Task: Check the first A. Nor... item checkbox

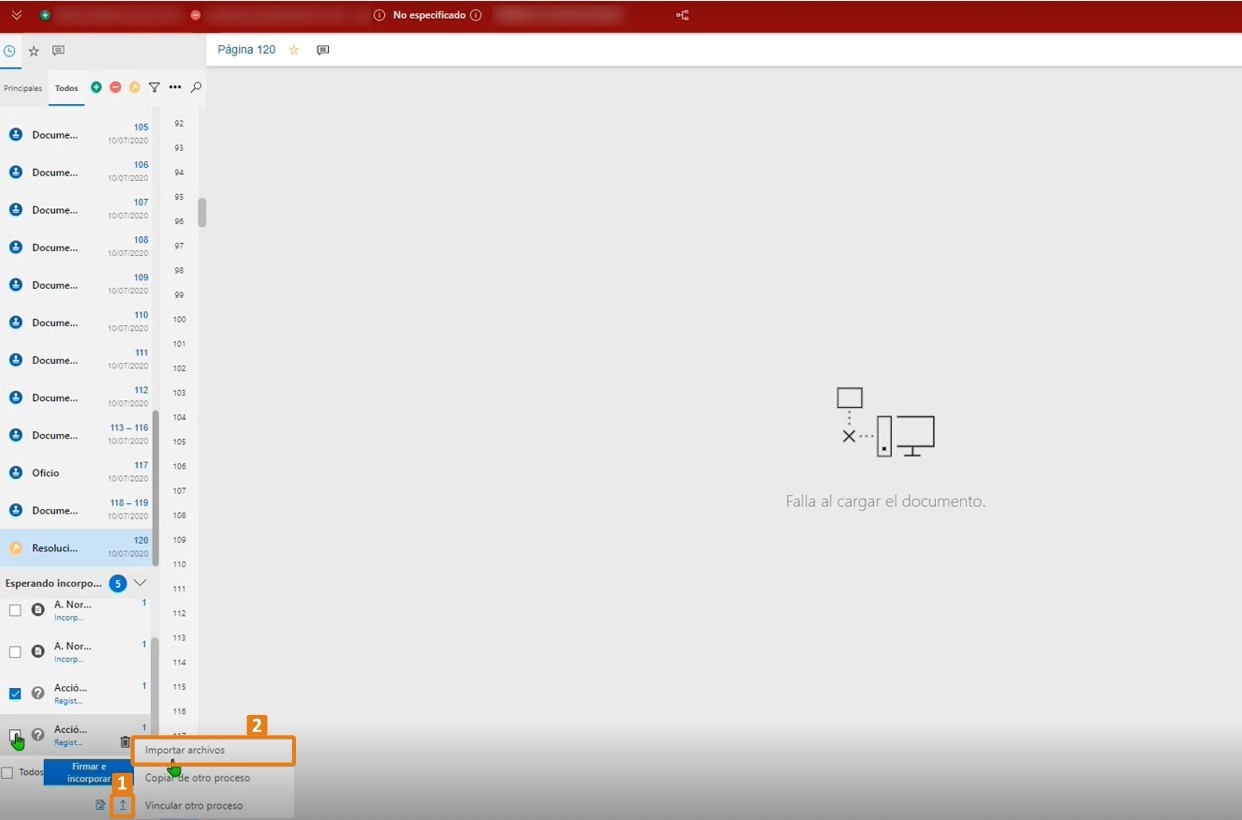Action: click(x=15, y=610)
